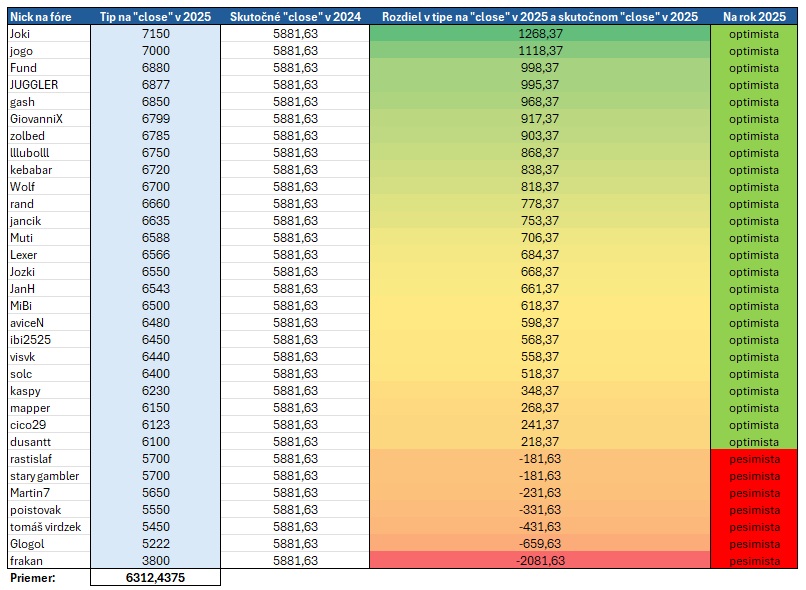Click the 'Nick na fóre' column header
Screen dimensions: 806x590
click(x=48, y=17)
